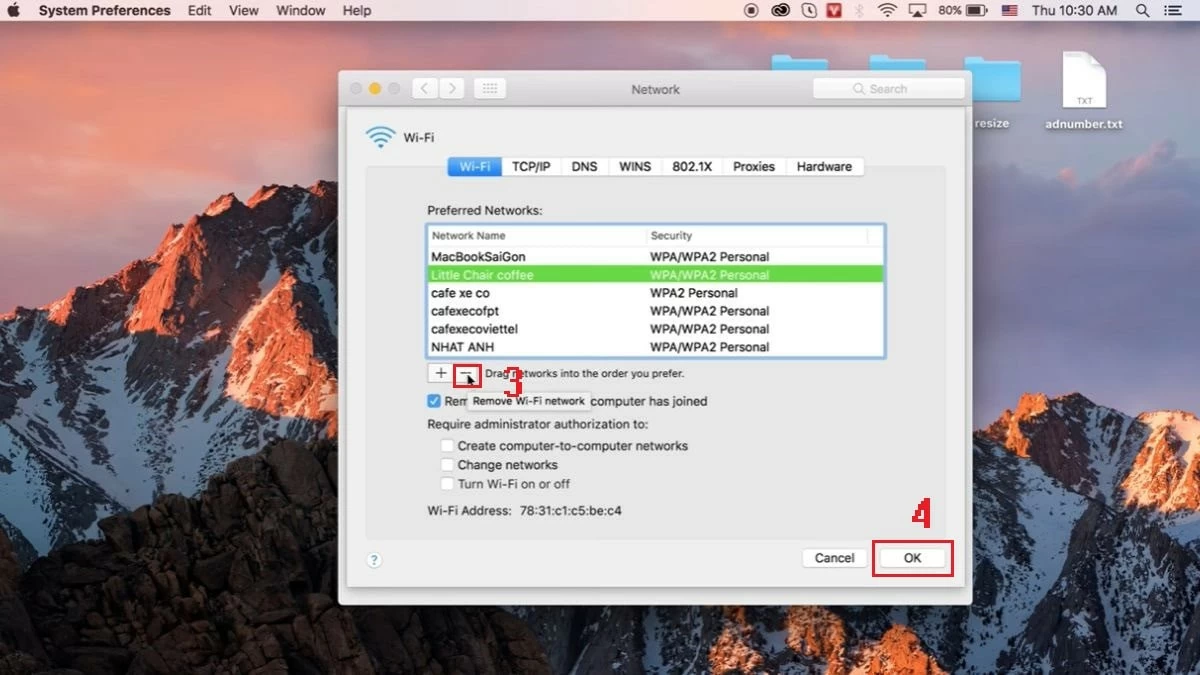1200x675 pixels.
Task: Switch to the DNS tab
Action: tap(584, 167)
